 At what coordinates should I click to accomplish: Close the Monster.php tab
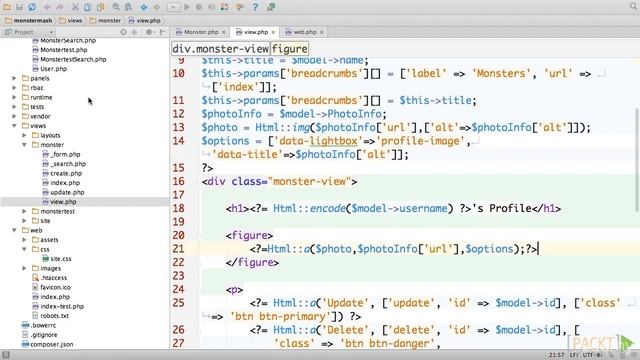click(x=224, y=32)
